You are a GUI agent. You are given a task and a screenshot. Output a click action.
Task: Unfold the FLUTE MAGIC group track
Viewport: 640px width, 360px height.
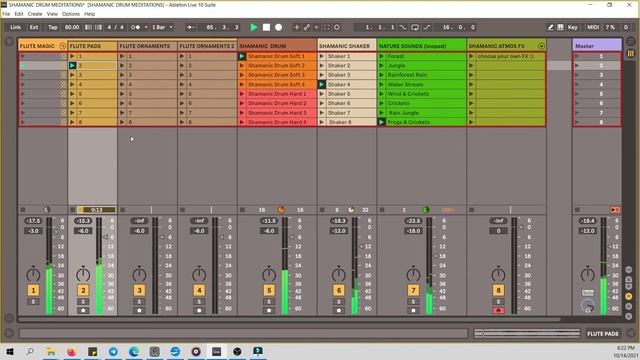pyautogui.click(x=62, y=46)
